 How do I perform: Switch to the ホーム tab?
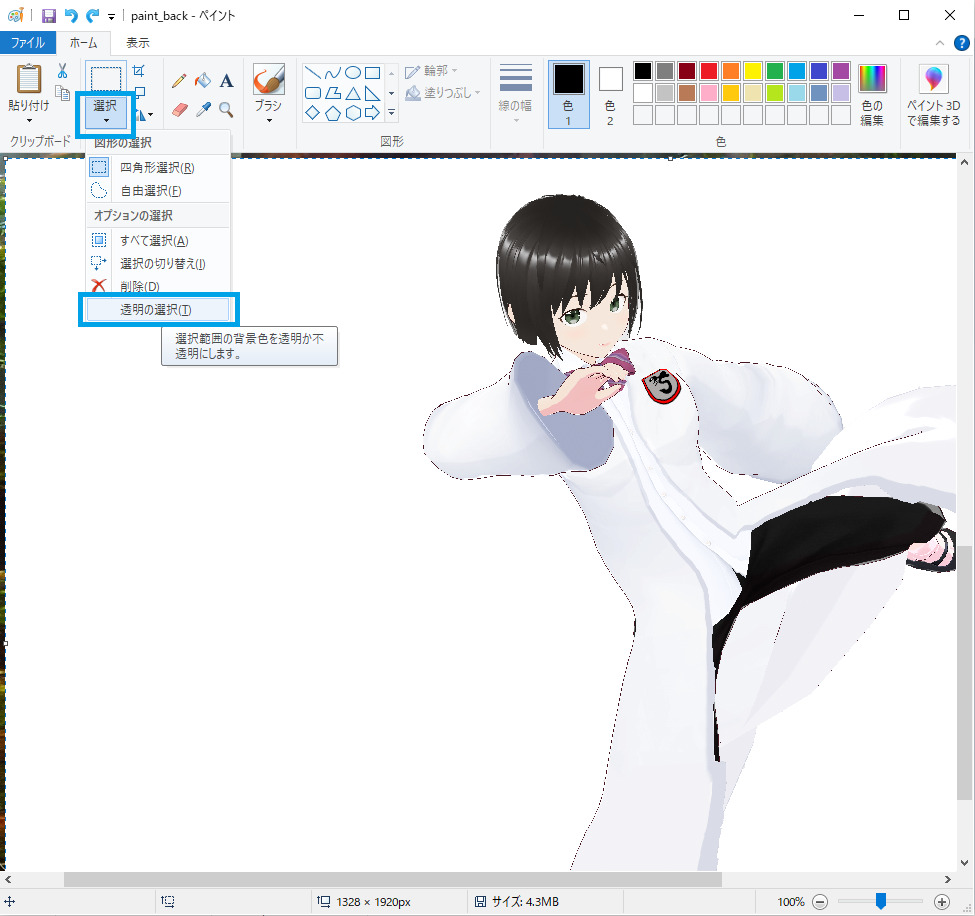click(x=83, y=43)
